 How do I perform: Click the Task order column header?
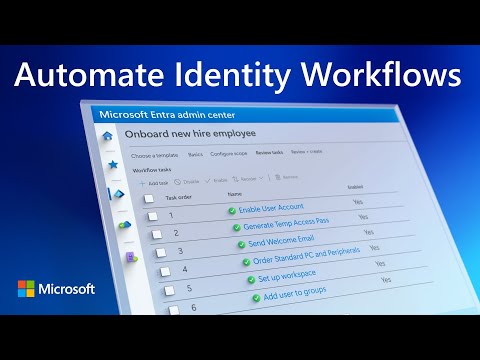(179, 197)
